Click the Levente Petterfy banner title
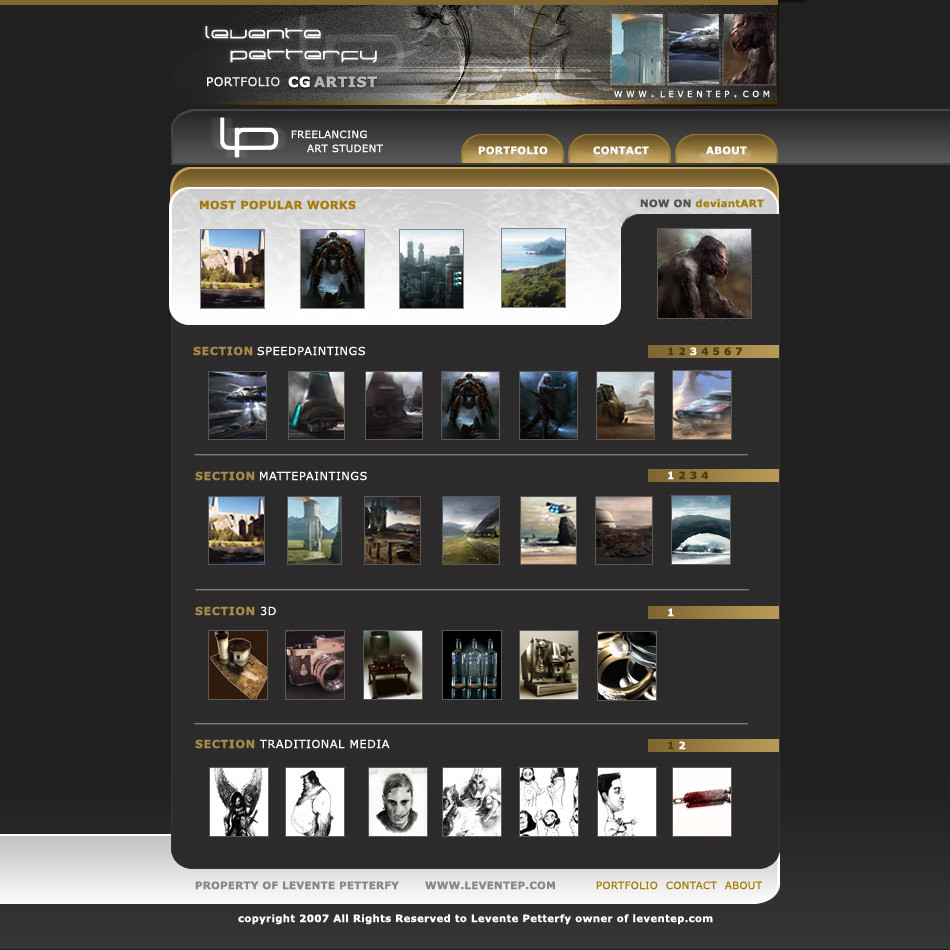The height and width of the screenshot is (950, 950). [291, 45]
